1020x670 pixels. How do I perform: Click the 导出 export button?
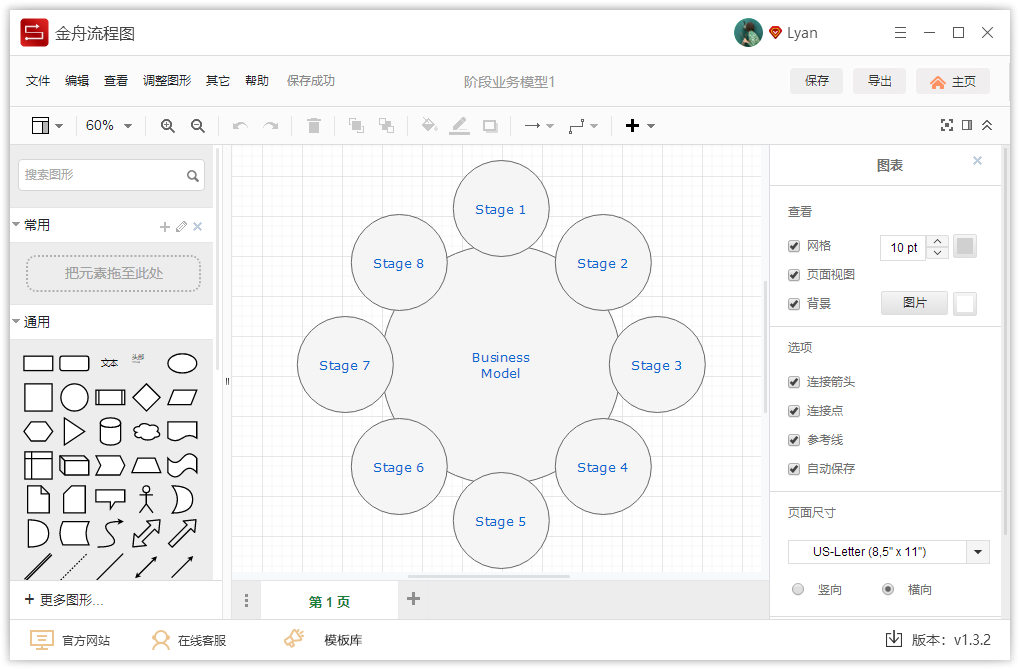pyautogui.click(x=879, y=81)
